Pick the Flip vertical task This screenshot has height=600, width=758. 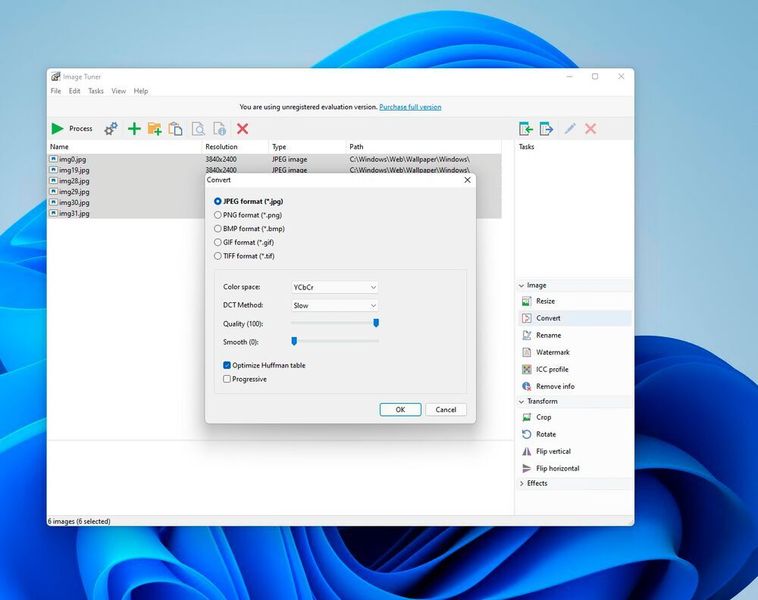click(x=552, y=451)
